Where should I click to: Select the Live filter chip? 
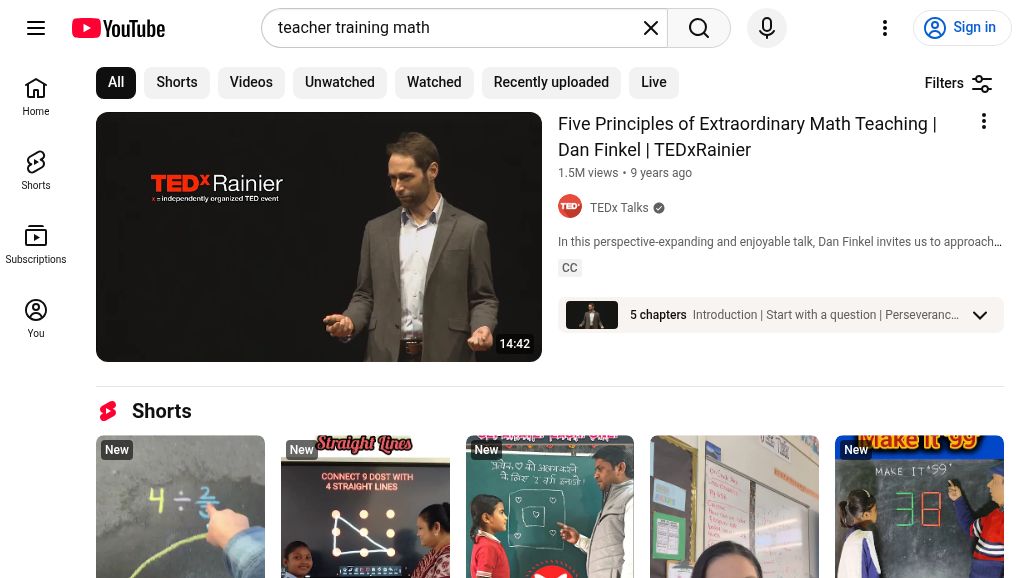click(x=654, y=83)
